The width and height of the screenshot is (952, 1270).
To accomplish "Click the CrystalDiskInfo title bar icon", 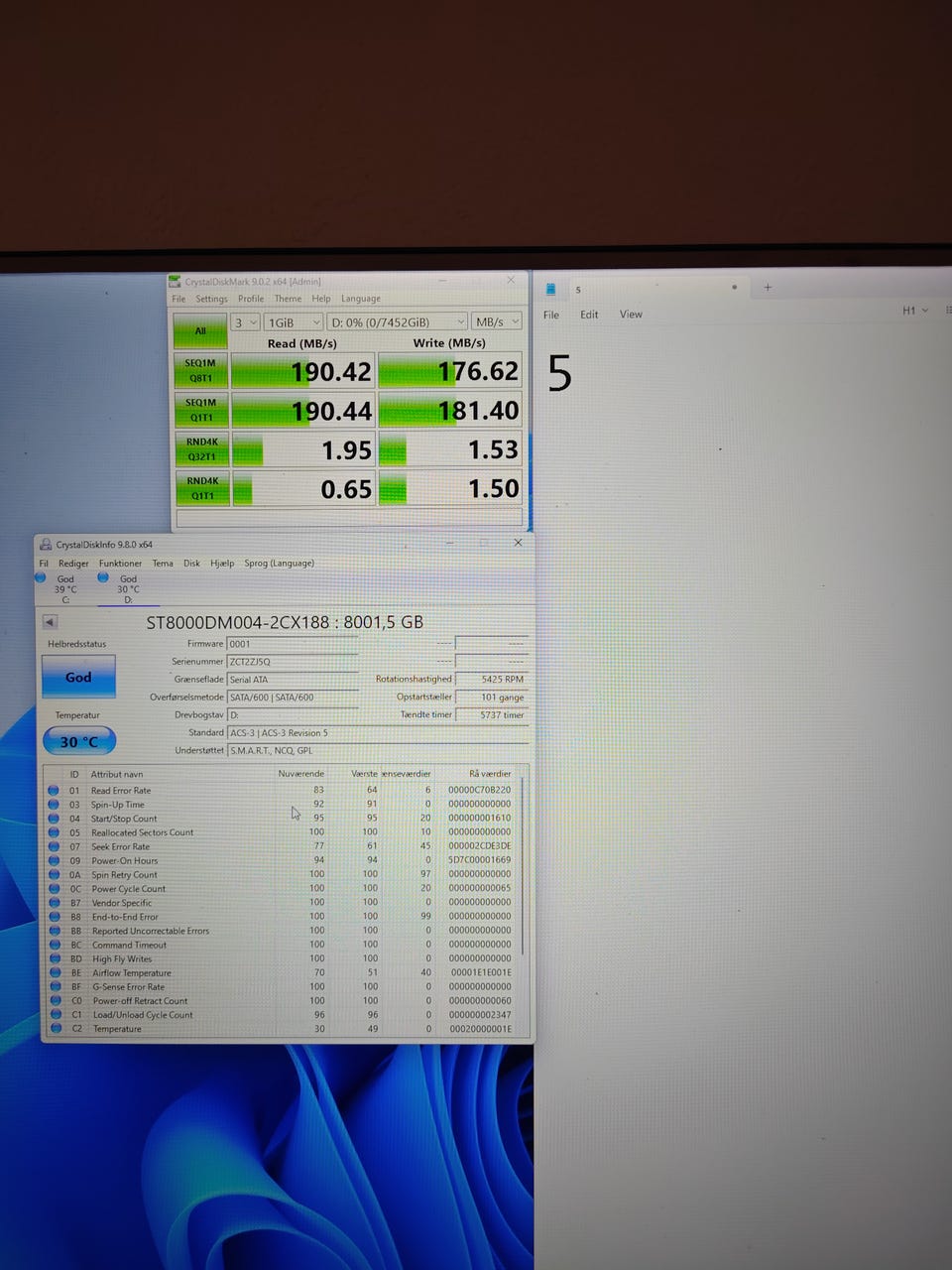I will [x=46, y=544].
